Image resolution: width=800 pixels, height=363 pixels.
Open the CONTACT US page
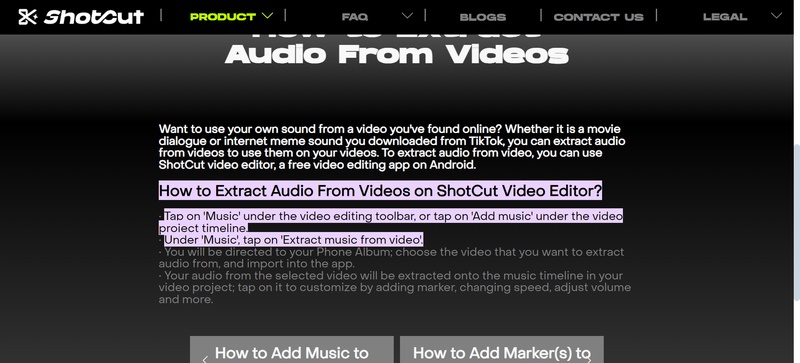pos(598,17)
